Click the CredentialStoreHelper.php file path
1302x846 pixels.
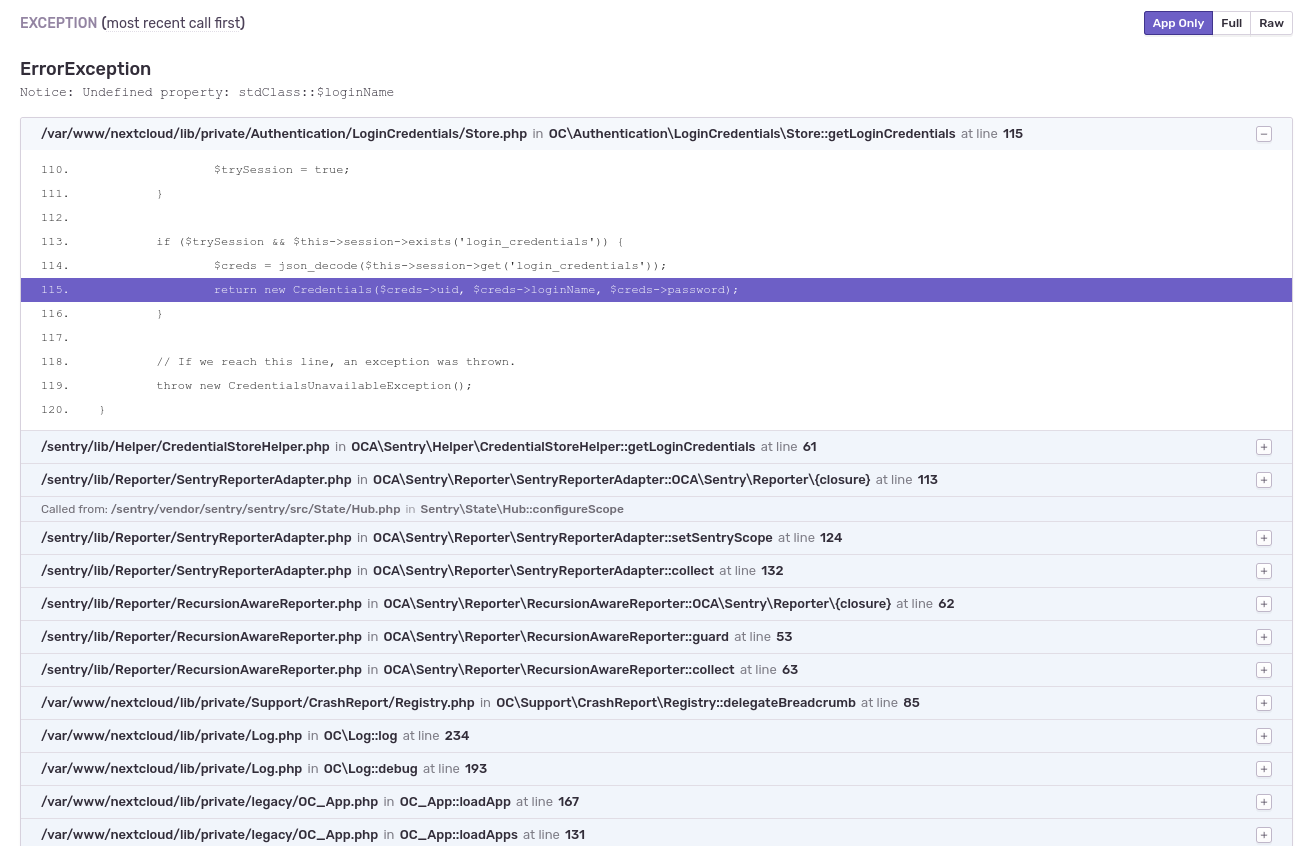pos(185,447)
